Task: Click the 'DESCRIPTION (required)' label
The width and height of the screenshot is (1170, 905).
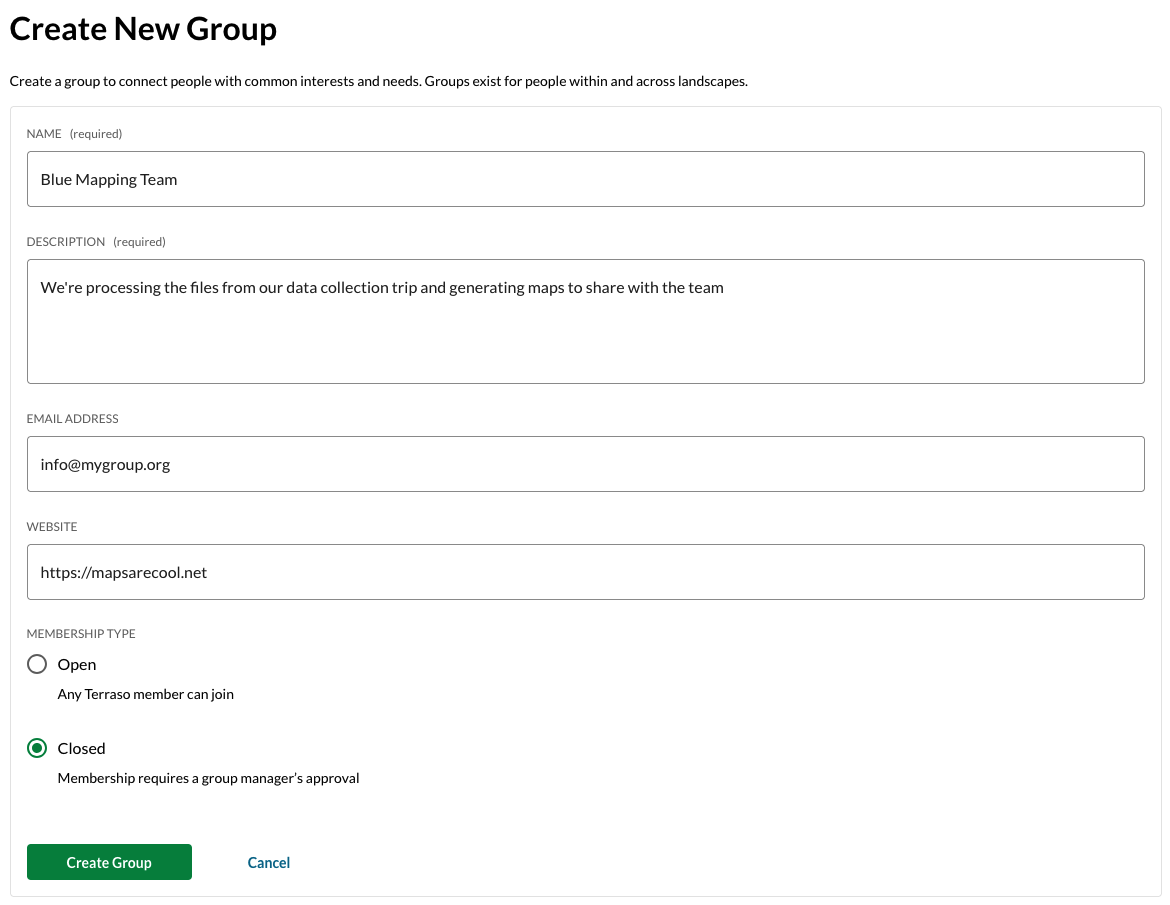Action: (96, 242)
